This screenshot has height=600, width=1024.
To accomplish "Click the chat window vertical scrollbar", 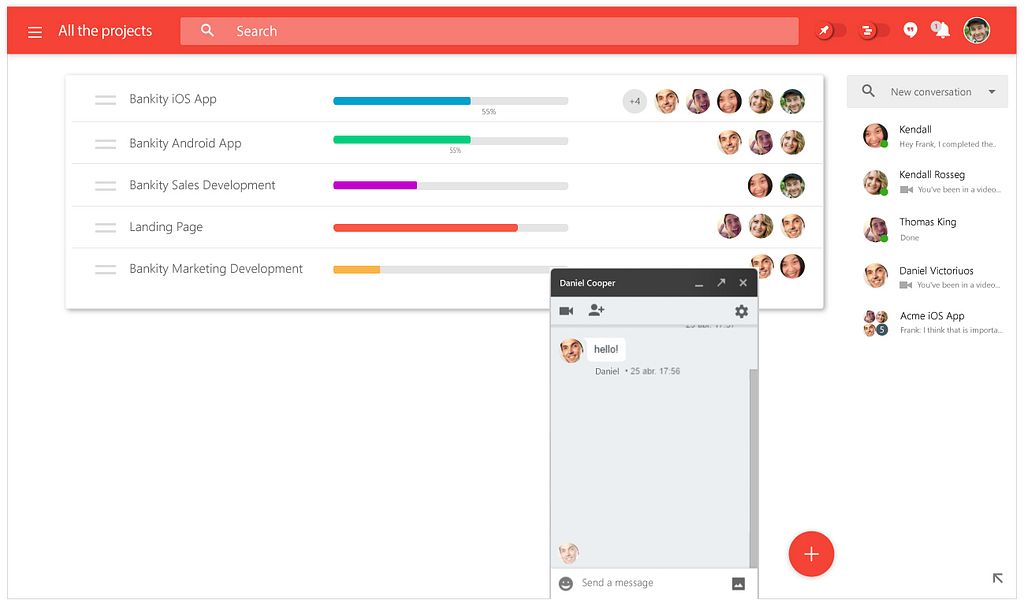I will pos(753,468).
